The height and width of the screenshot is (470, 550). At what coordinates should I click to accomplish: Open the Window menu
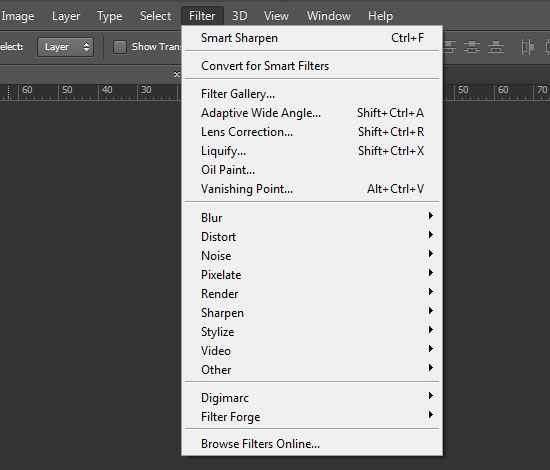(329, 16)
